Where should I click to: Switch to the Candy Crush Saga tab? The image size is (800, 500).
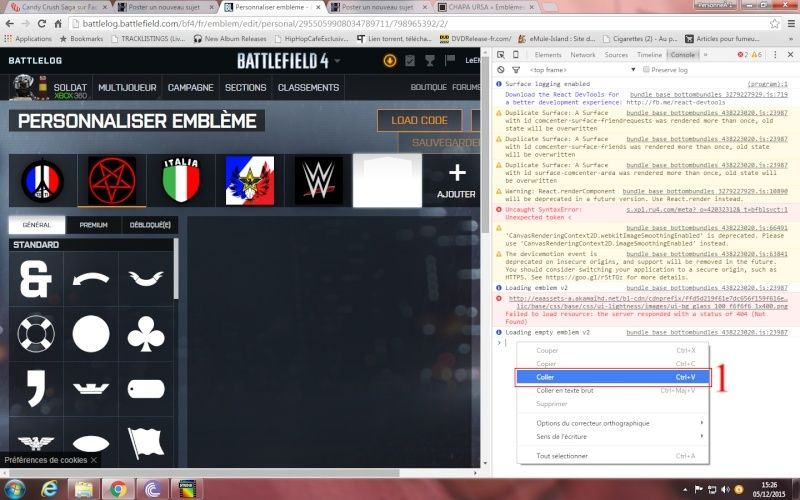[59, 7]
